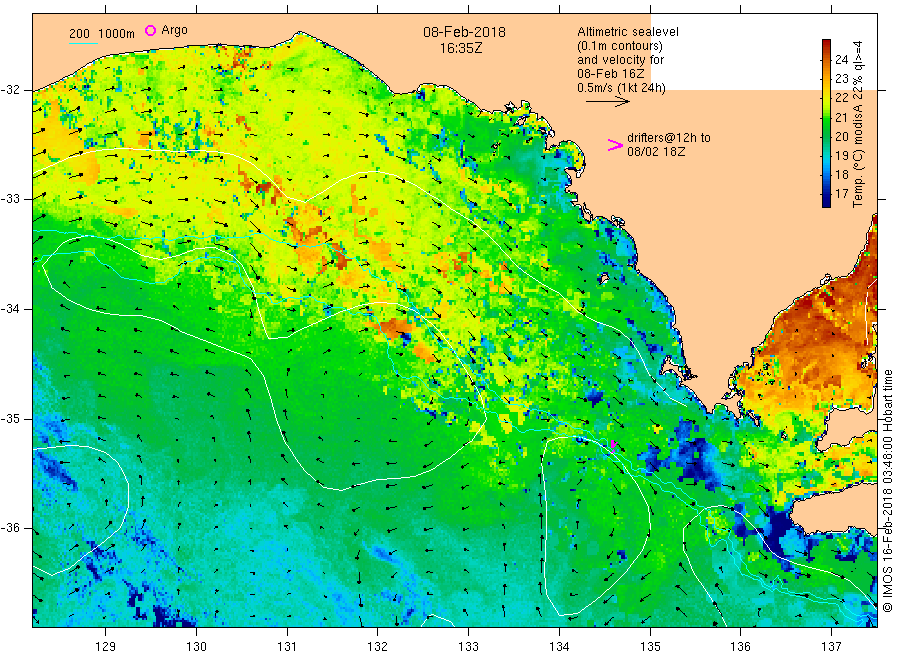900x660 pixels.
Task: Click the -34 latitude axis label
Action: point(10,309)
